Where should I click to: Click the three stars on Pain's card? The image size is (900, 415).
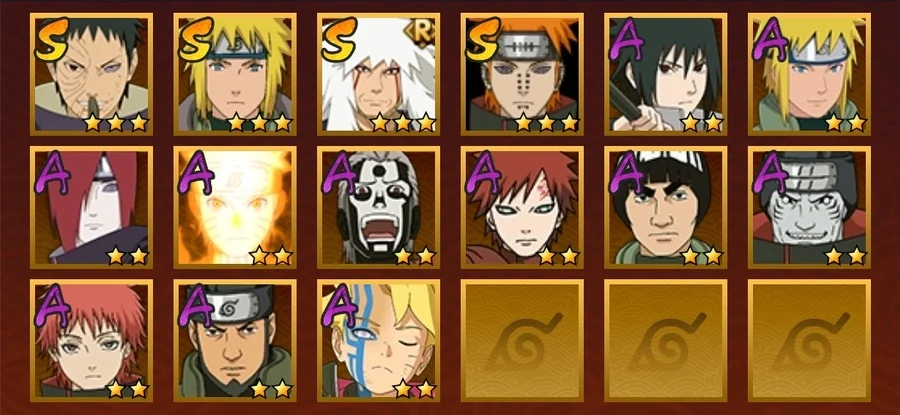[x=546, y=122]
